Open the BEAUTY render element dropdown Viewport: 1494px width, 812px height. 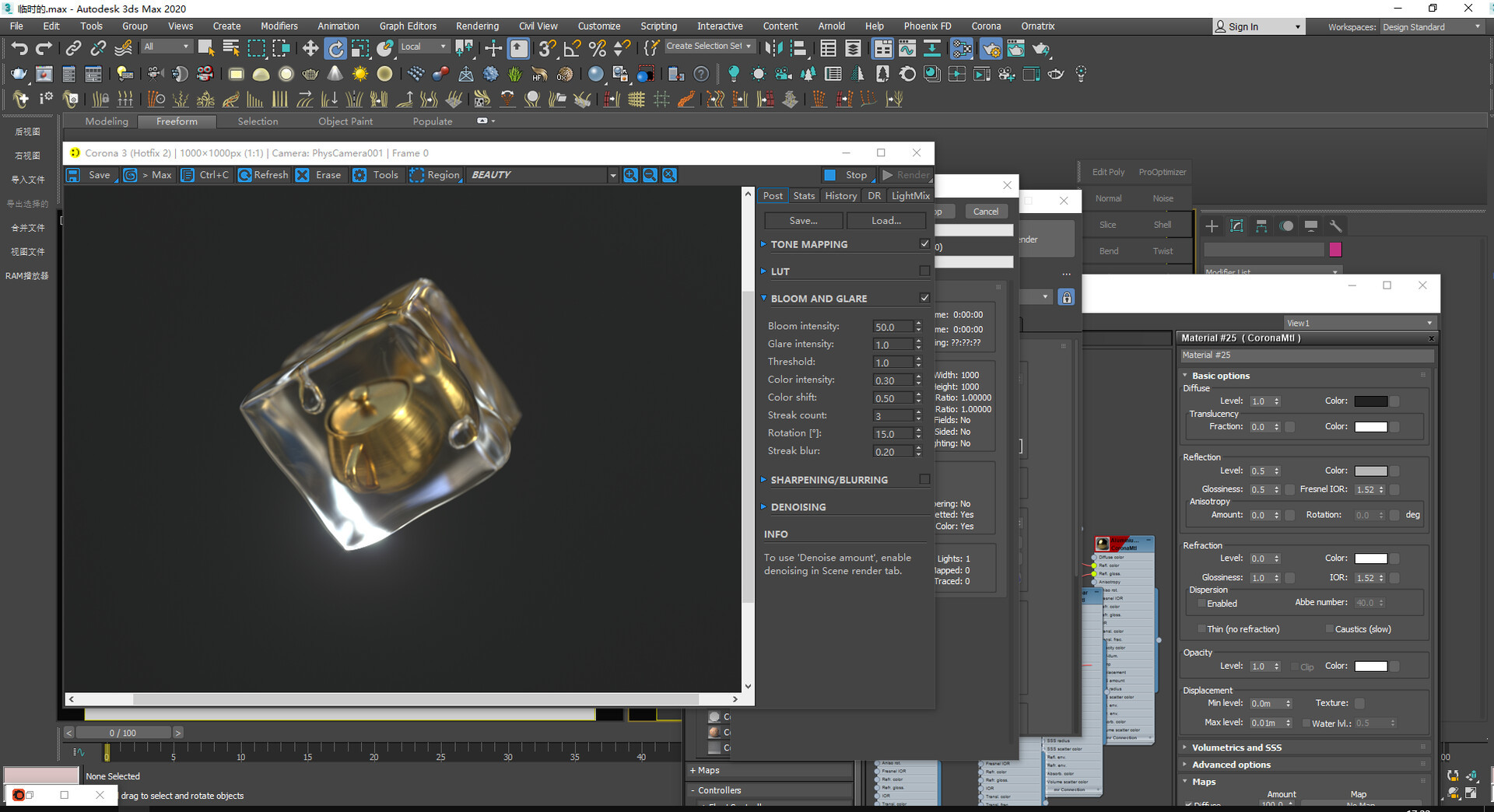pos(612,176)
